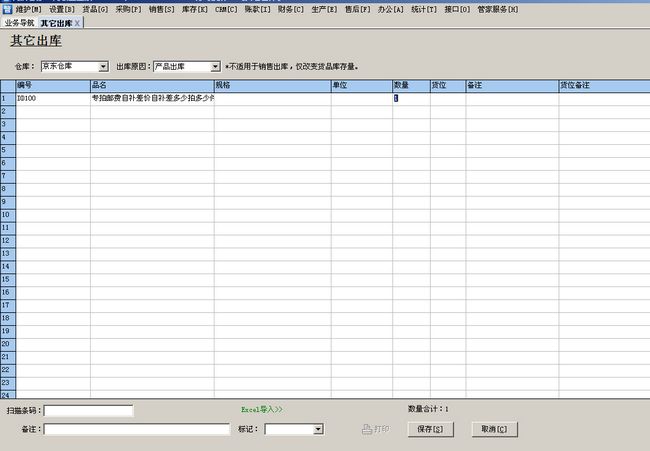Expand the 出库原因 reason dropdown

215,66
